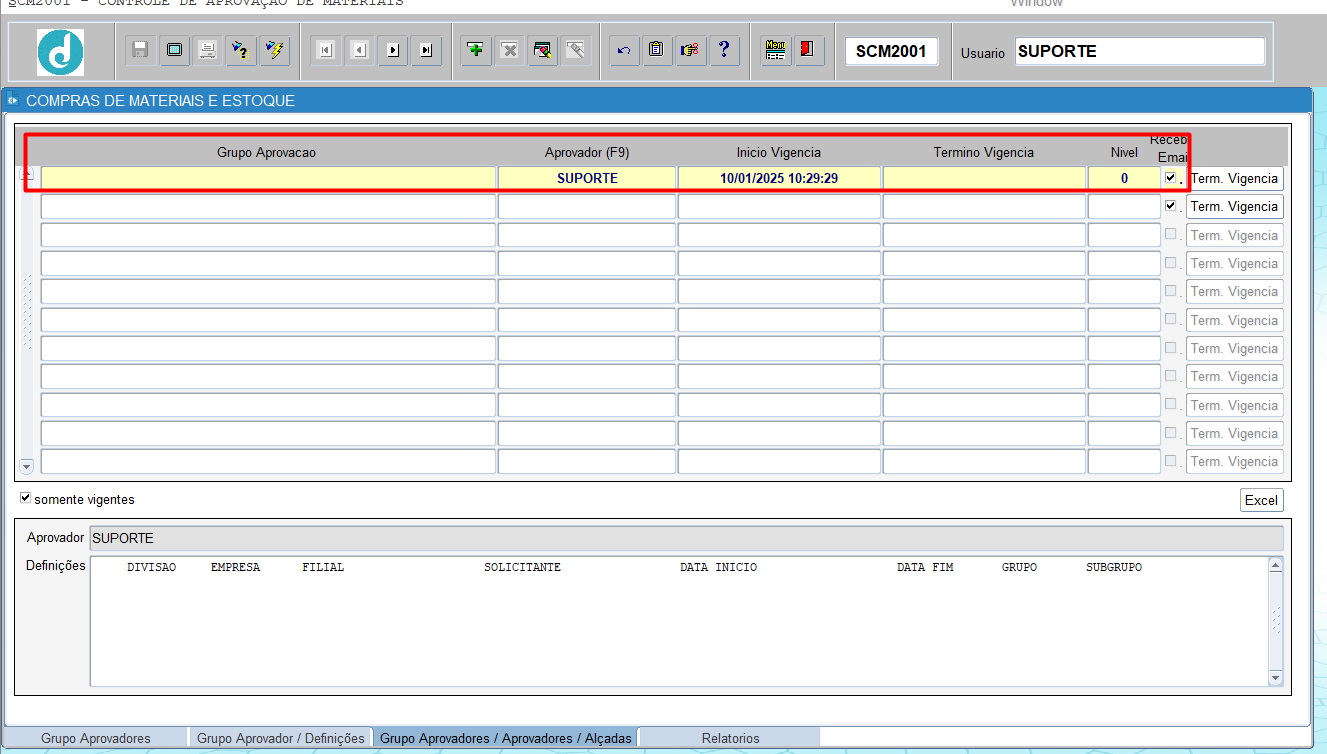Click the Enter Query icon with question mark

tap(241, 50)
